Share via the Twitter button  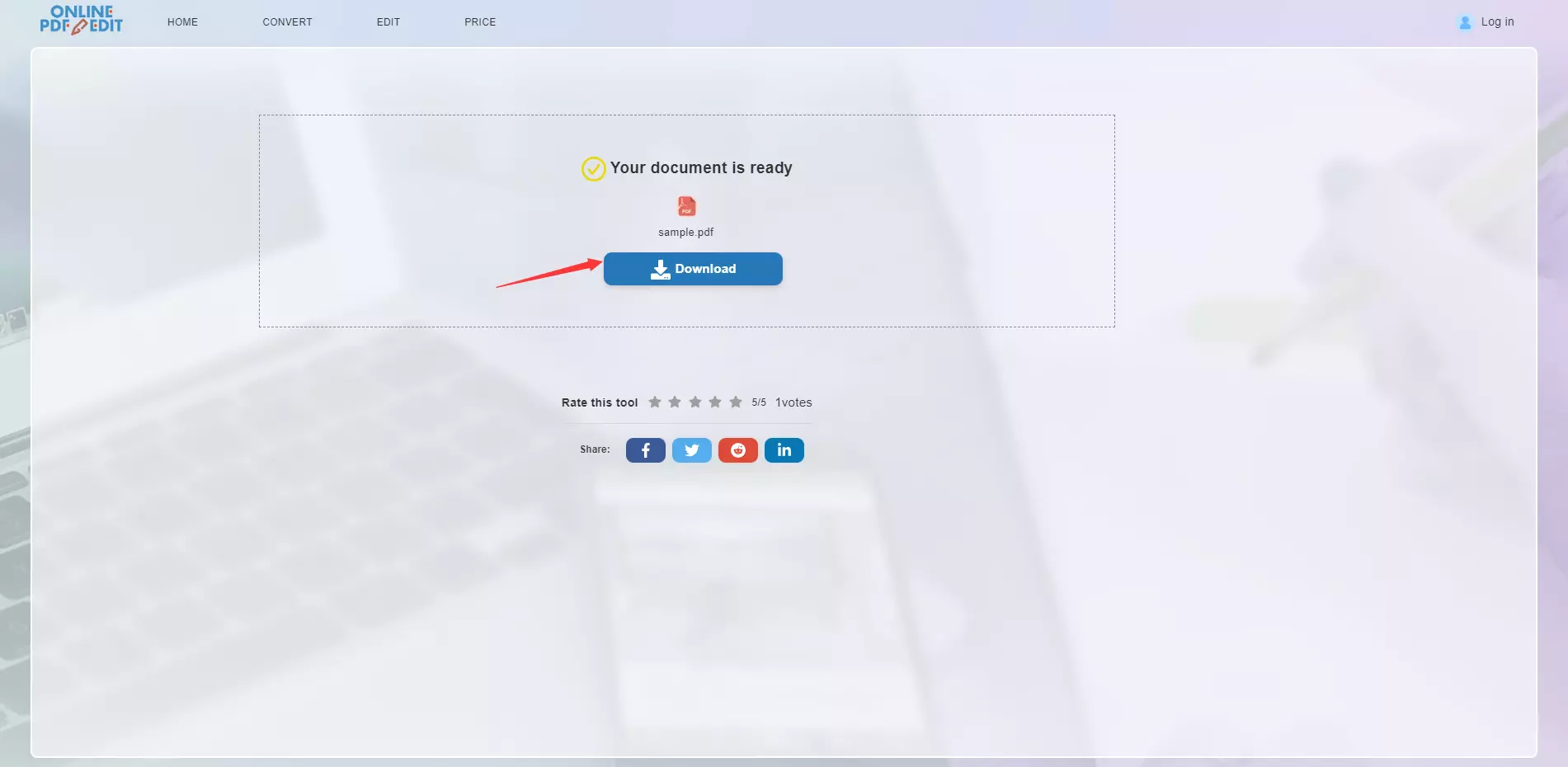pyautogui.click(x=691, y=450)
